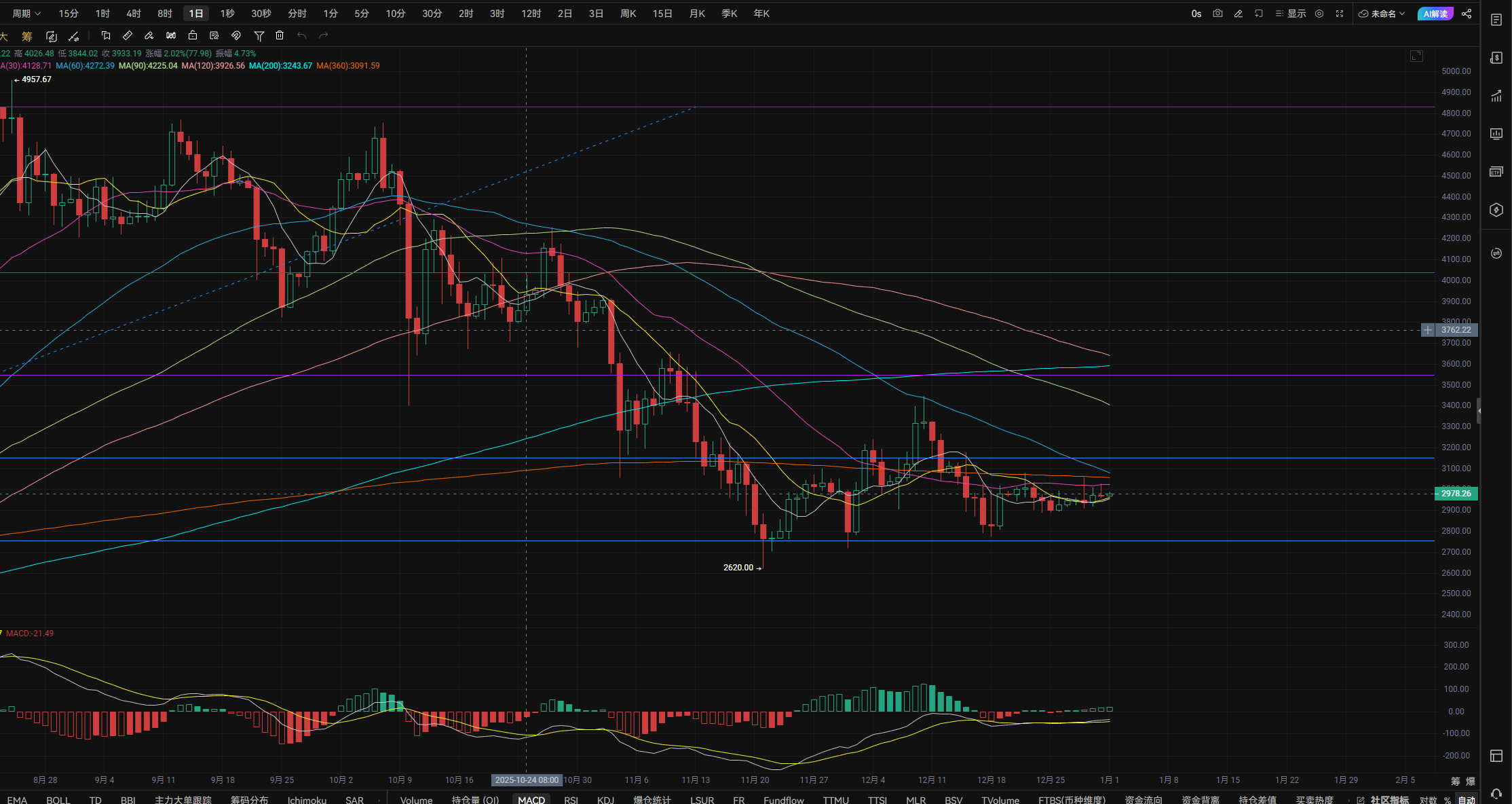The image size is (1512, 804).
Task: Open the fullscreen expand icon
Action: click(1340, 14)
